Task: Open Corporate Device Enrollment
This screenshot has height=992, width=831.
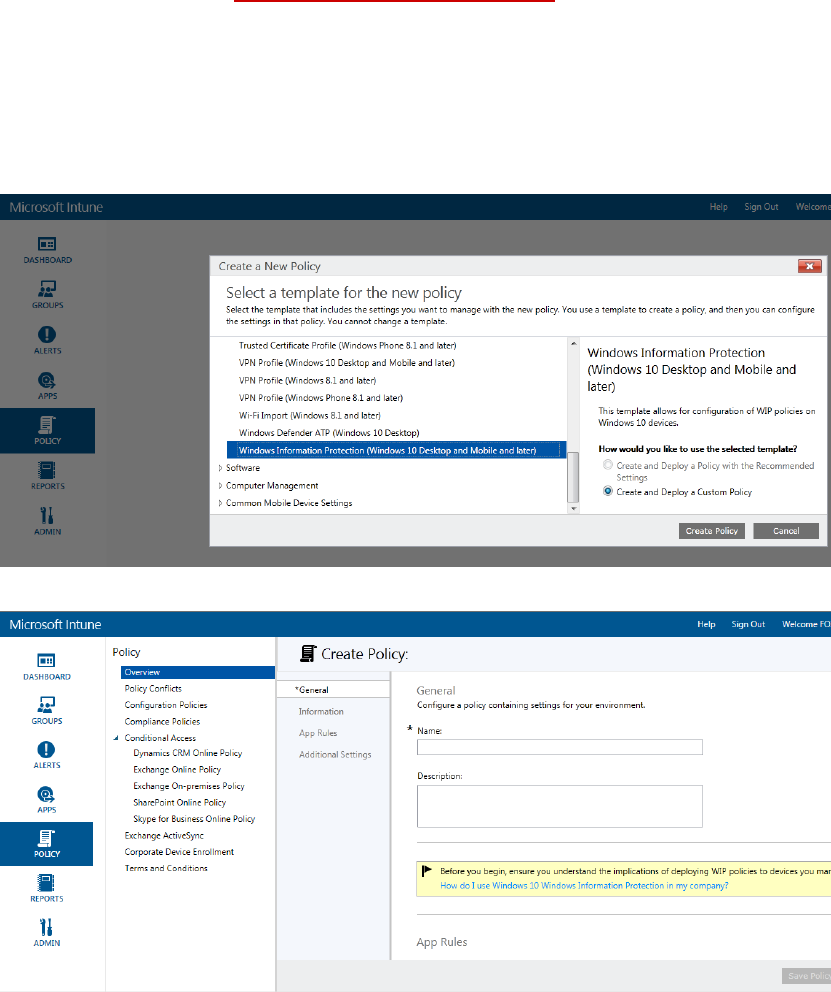Action: (x=179, y=852)
